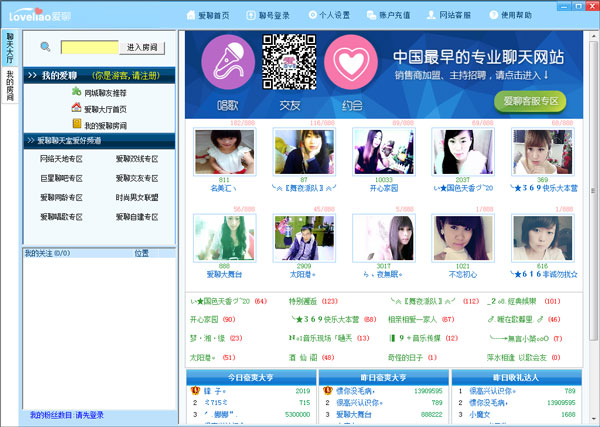The width and height of the screenshot is (600, 427).
Task: Open 聊号登录 login from top navigation
Action: [x=268, y=15]
